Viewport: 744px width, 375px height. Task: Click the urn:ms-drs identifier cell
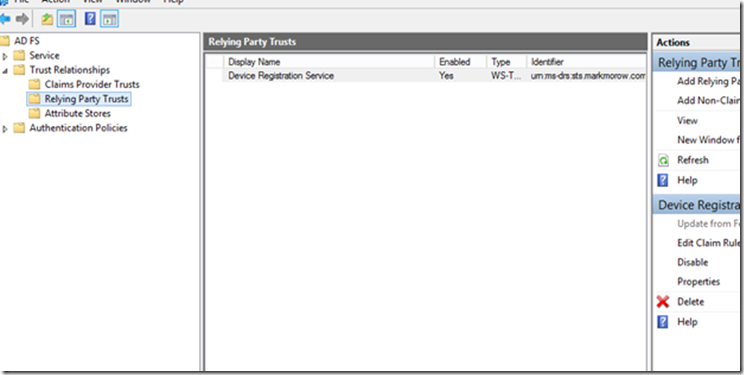588,75
